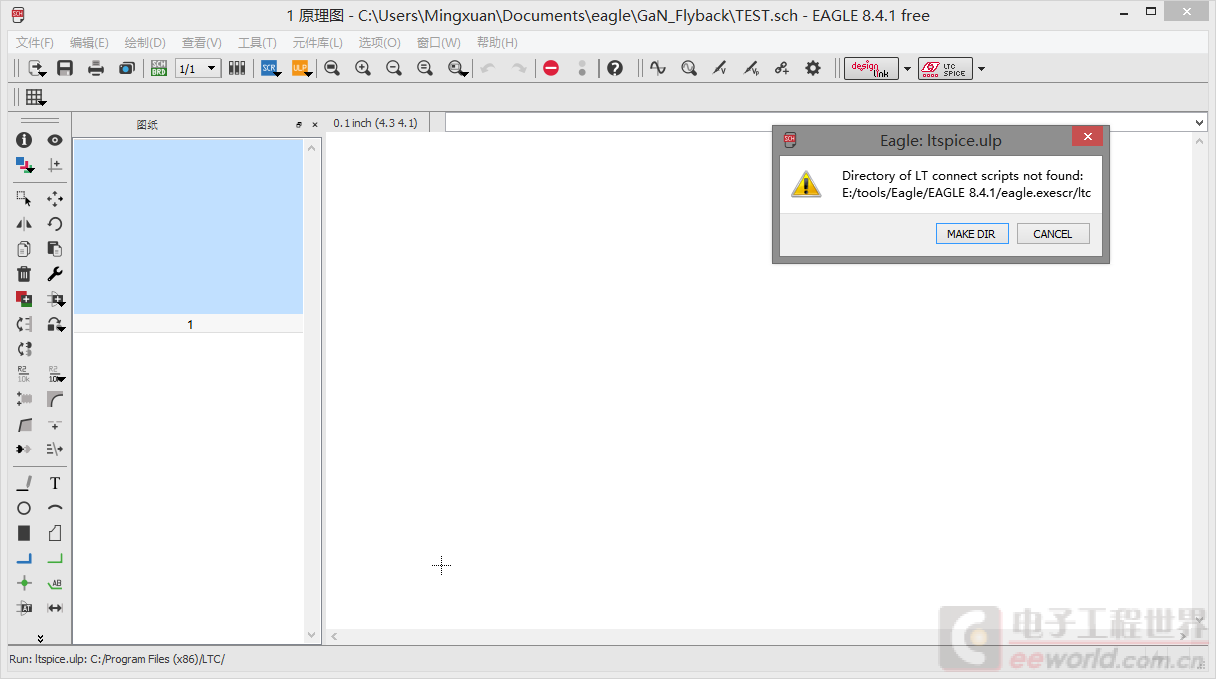Screen dimensions: 1216x679
Task: Select the blue Bus tool
Action: (24, 558)
